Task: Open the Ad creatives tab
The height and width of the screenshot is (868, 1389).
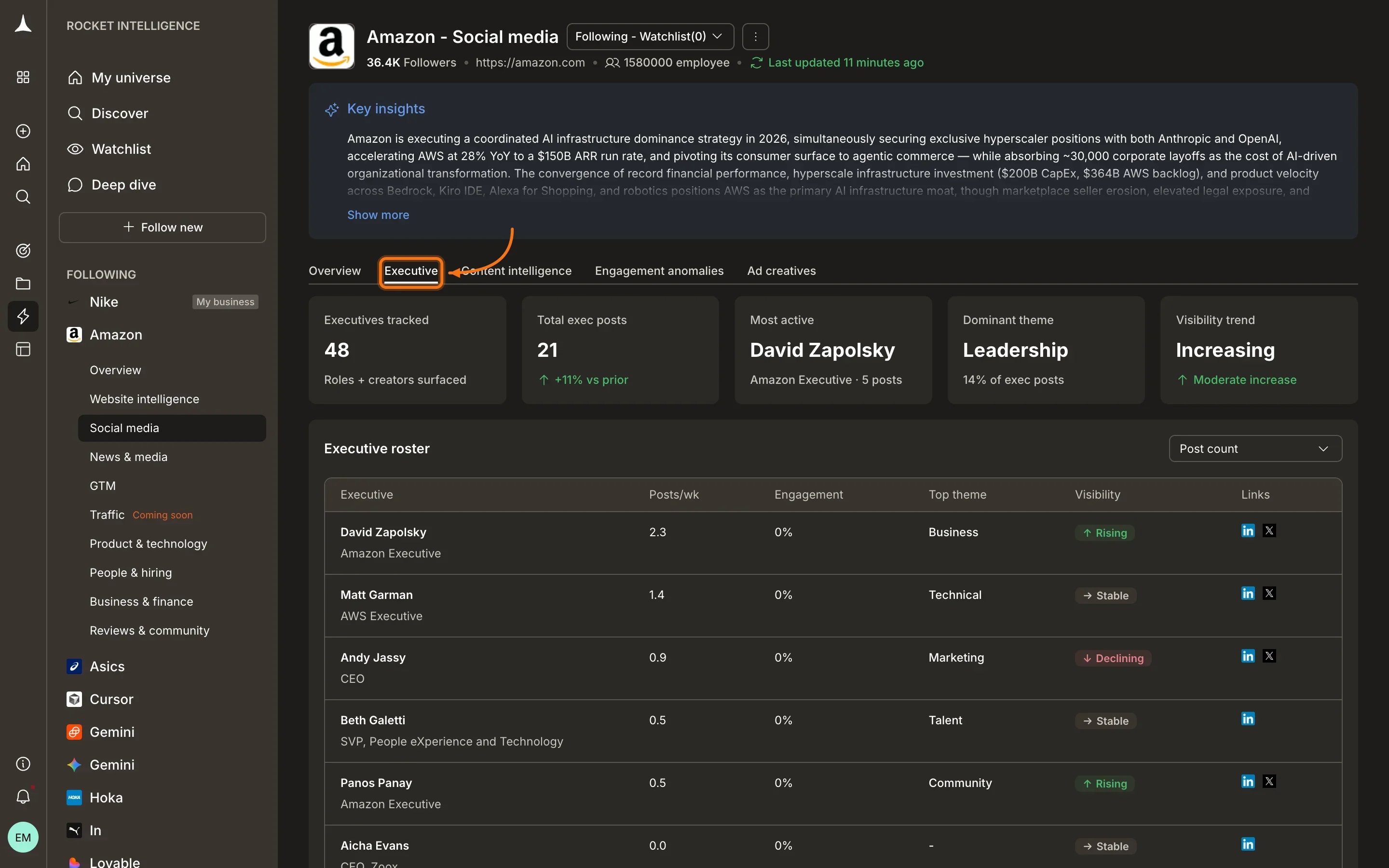Action: pyautogui.click(x=781, y=271)
